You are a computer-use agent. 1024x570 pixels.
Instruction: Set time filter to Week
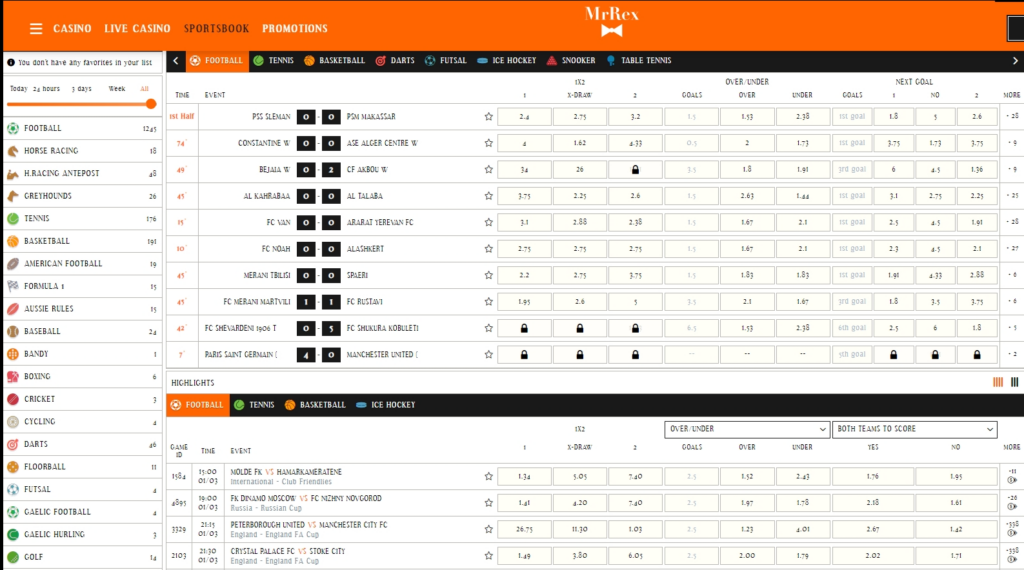117,89
